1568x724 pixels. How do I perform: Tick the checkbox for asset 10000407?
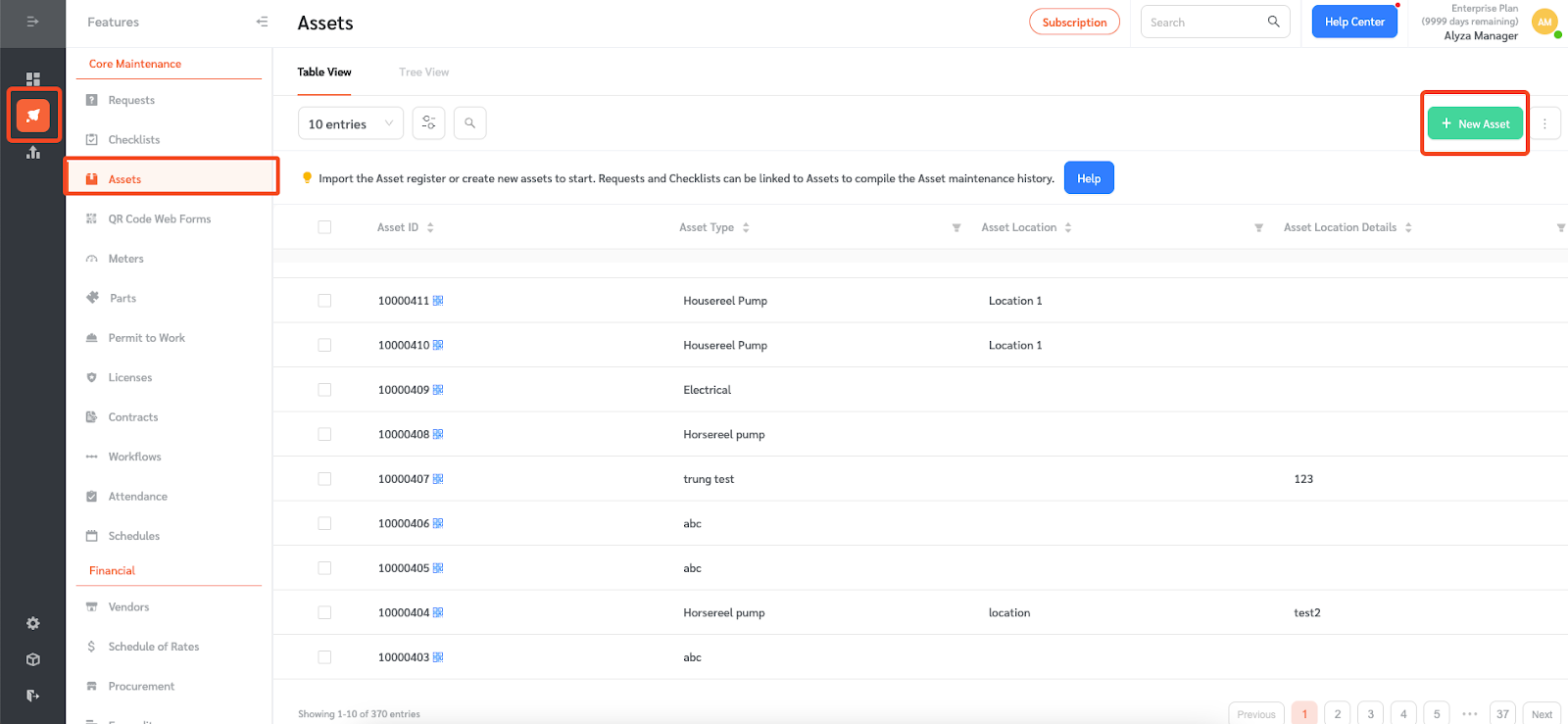click(x=324, y=479)
